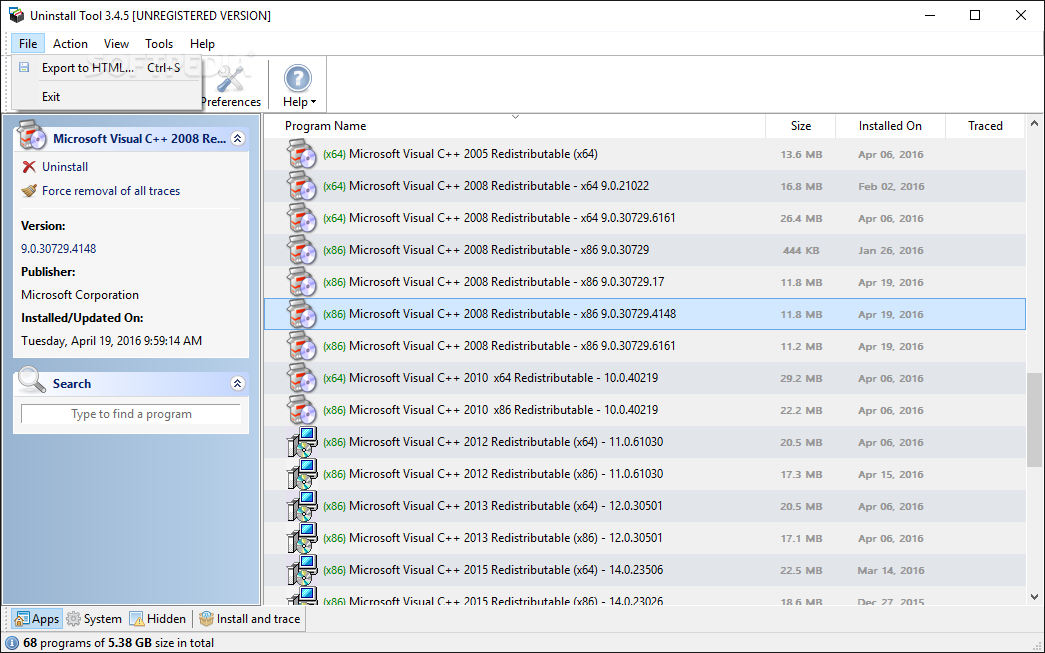Screen dimensions: 1045x653
Task: Collapse the Microsoft Visual C++ 2008 details panel
Action: tap(237, 138)
